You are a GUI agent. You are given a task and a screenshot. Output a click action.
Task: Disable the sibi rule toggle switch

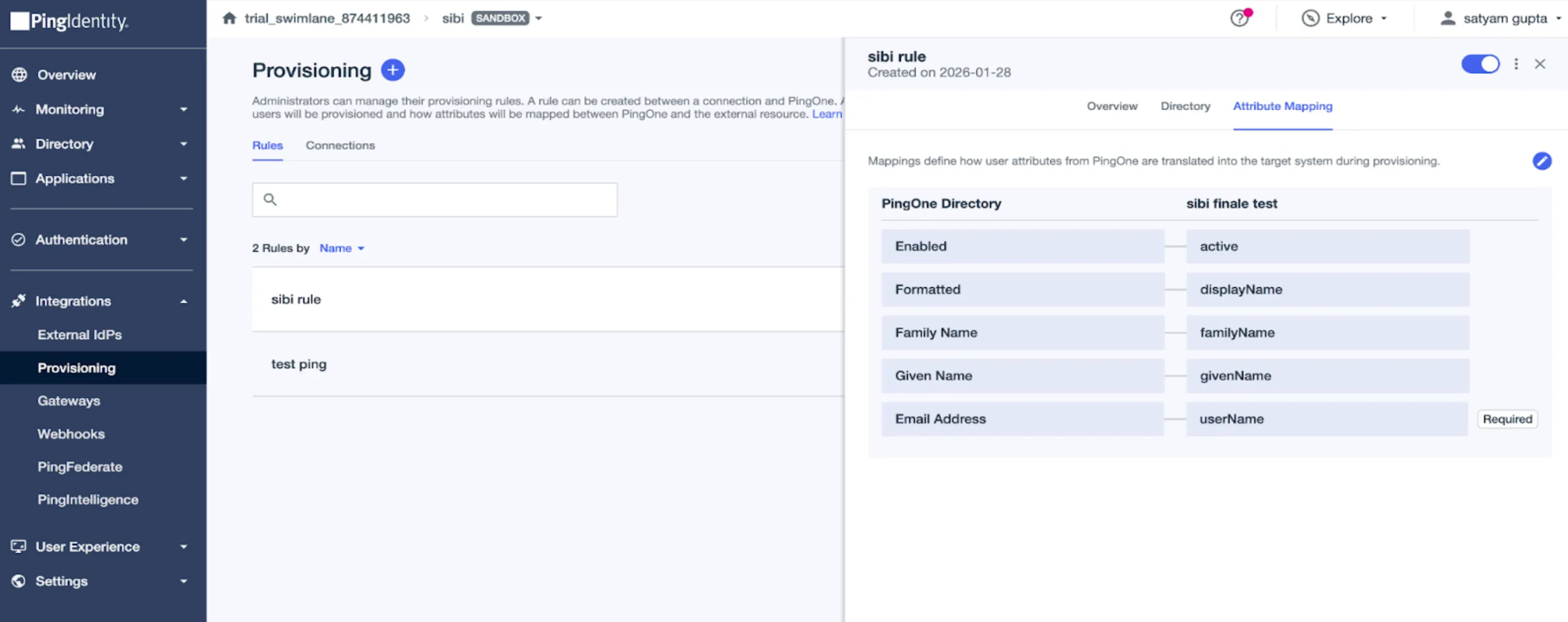1480,64
